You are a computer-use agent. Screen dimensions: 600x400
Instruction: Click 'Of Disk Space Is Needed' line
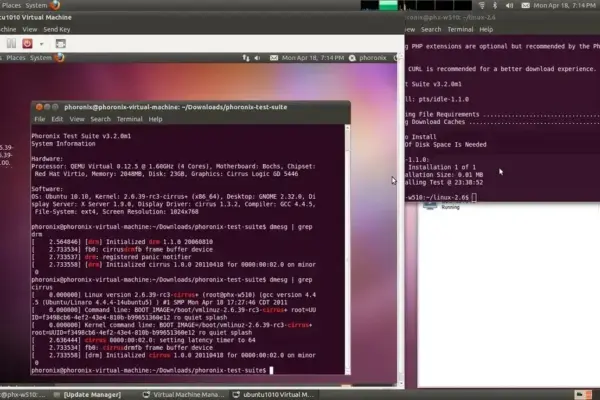pos(446,144)
